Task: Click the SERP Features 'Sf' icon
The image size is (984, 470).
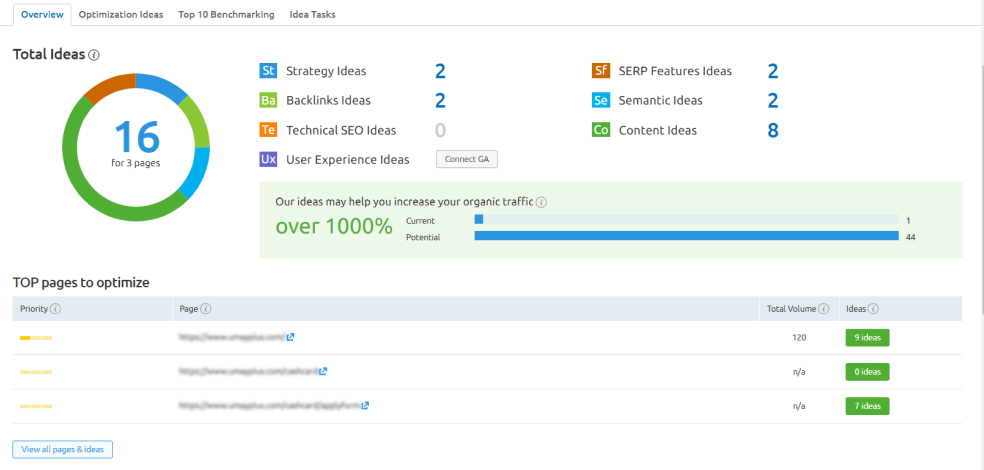Action: (600, 71)
